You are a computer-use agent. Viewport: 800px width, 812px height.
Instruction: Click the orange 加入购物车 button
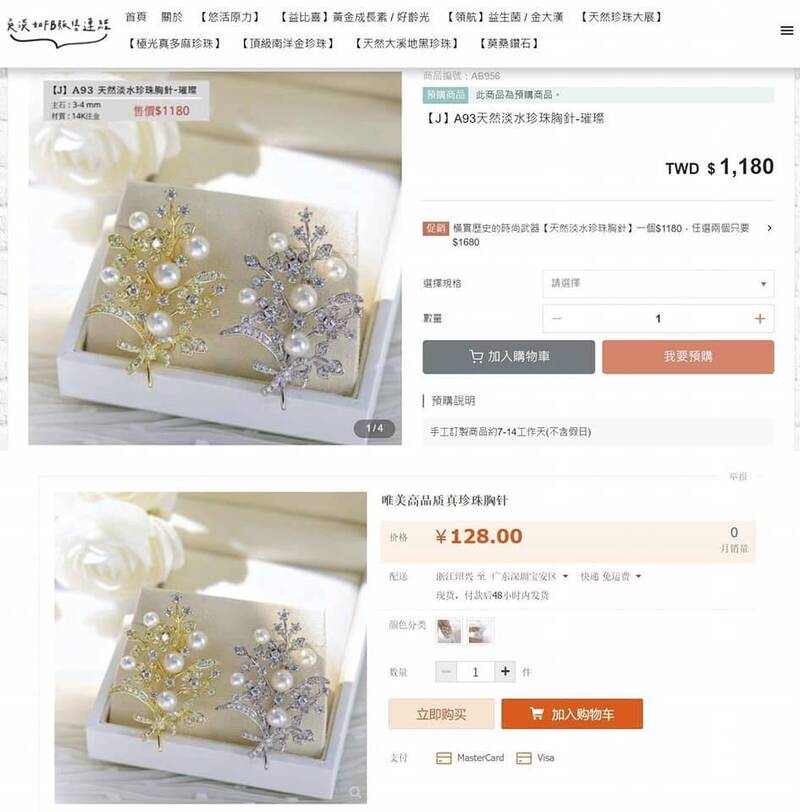tap(572, 714)
